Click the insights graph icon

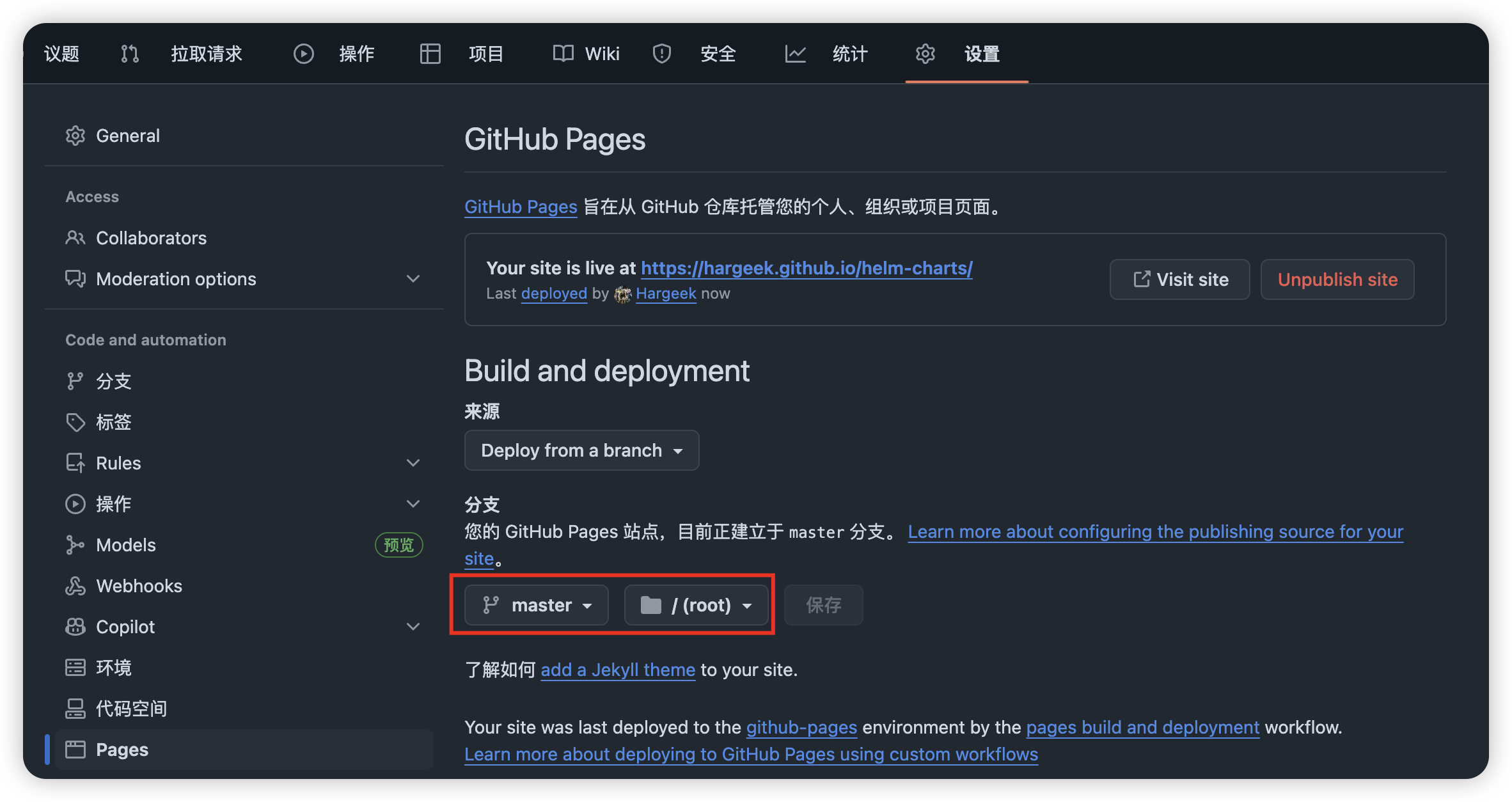795,54
